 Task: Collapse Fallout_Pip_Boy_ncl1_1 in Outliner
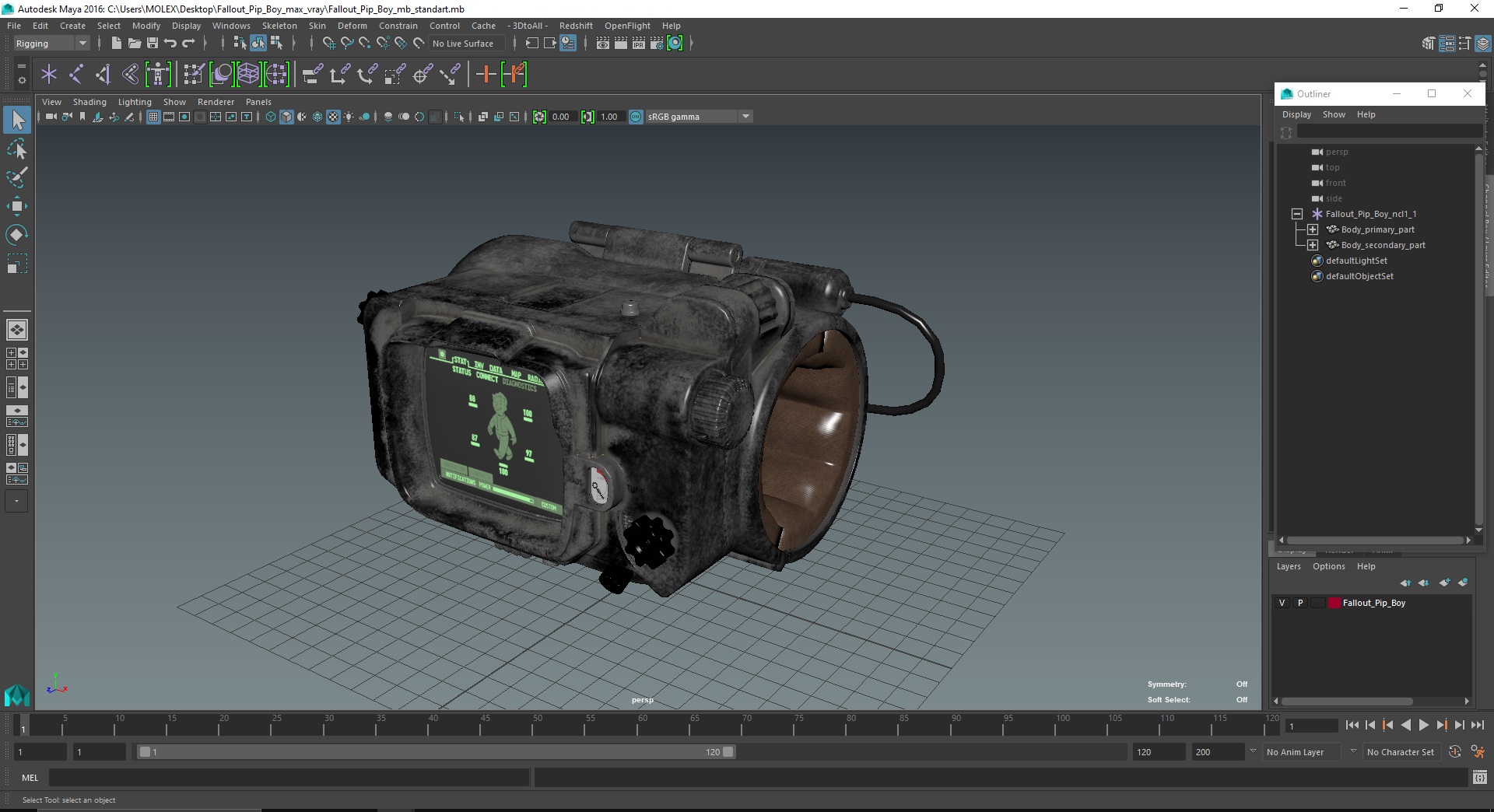[1297, 214]
